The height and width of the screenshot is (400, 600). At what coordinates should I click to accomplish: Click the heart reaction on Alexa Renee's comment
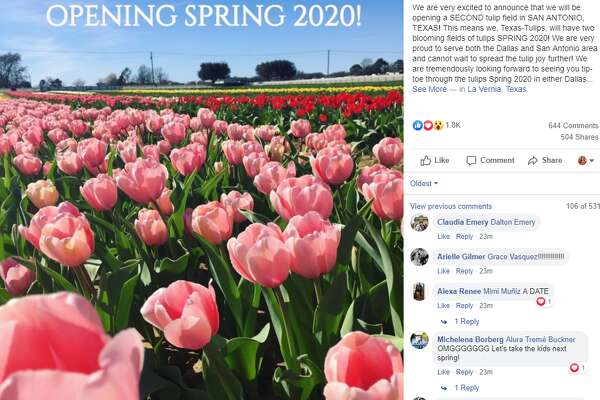pyautogui.click(x=541, y=302)
